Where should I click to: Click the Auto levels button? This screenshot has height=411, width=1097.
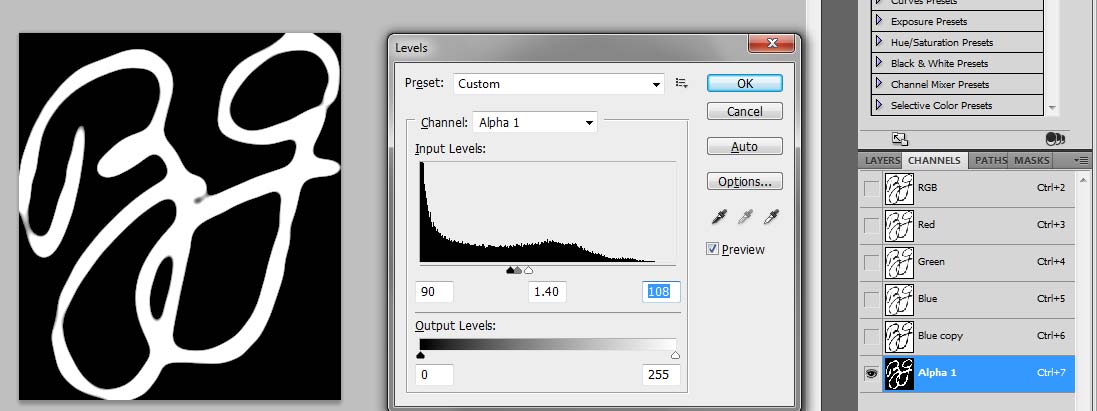(744, 147)
